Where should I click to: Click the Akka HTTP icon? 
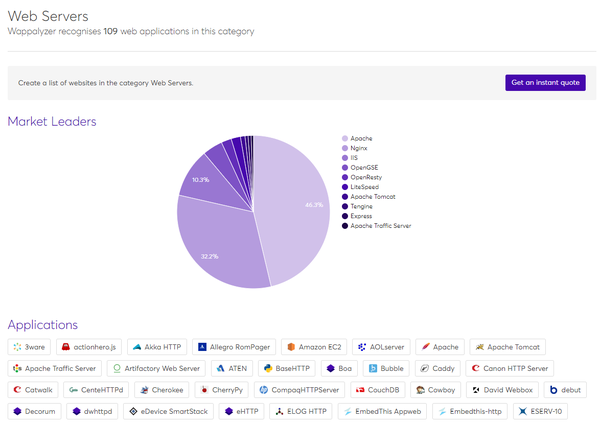(x=137, y=347)
